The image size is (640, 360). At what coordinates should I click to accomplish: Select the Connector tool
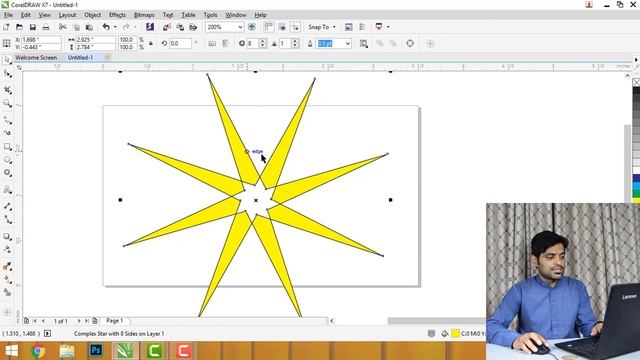[7, 220]
